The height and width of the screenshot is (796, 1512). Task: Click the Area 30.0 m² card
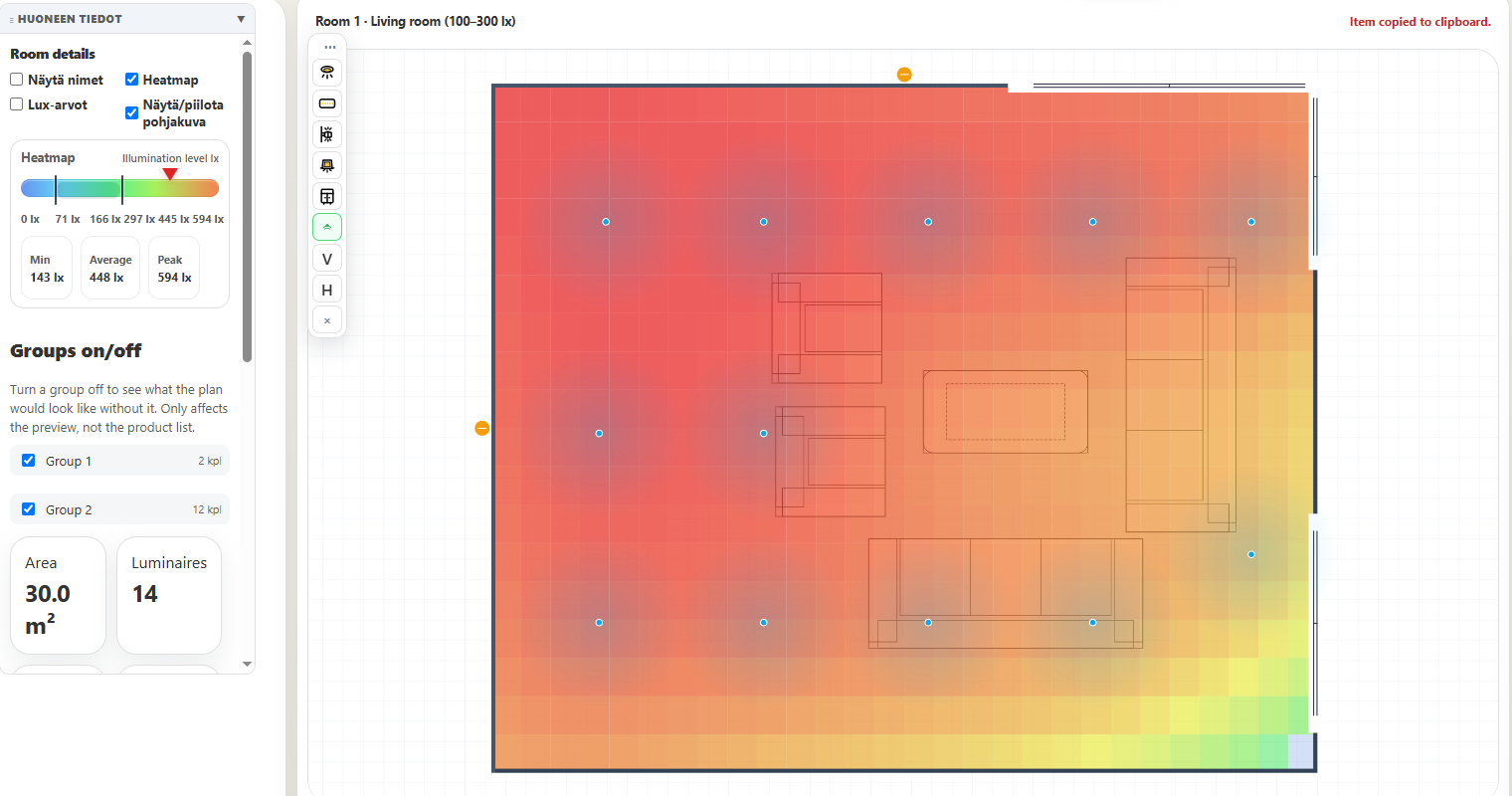click(58, 595)
